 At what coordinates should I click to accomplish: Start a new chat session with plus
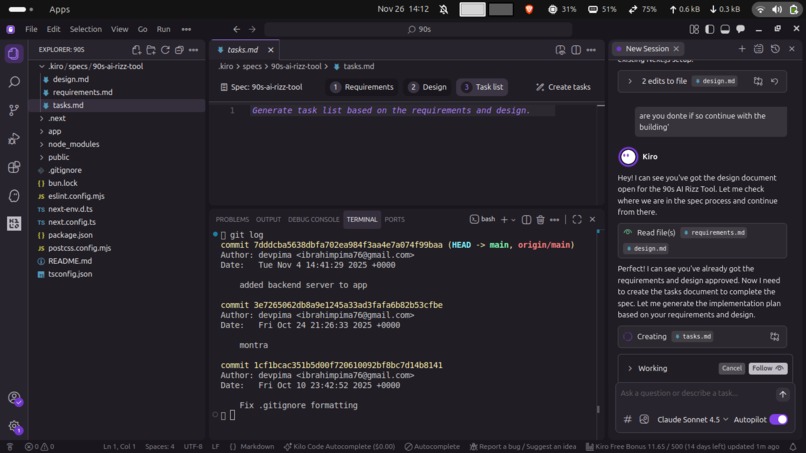(x=742, y=48)
